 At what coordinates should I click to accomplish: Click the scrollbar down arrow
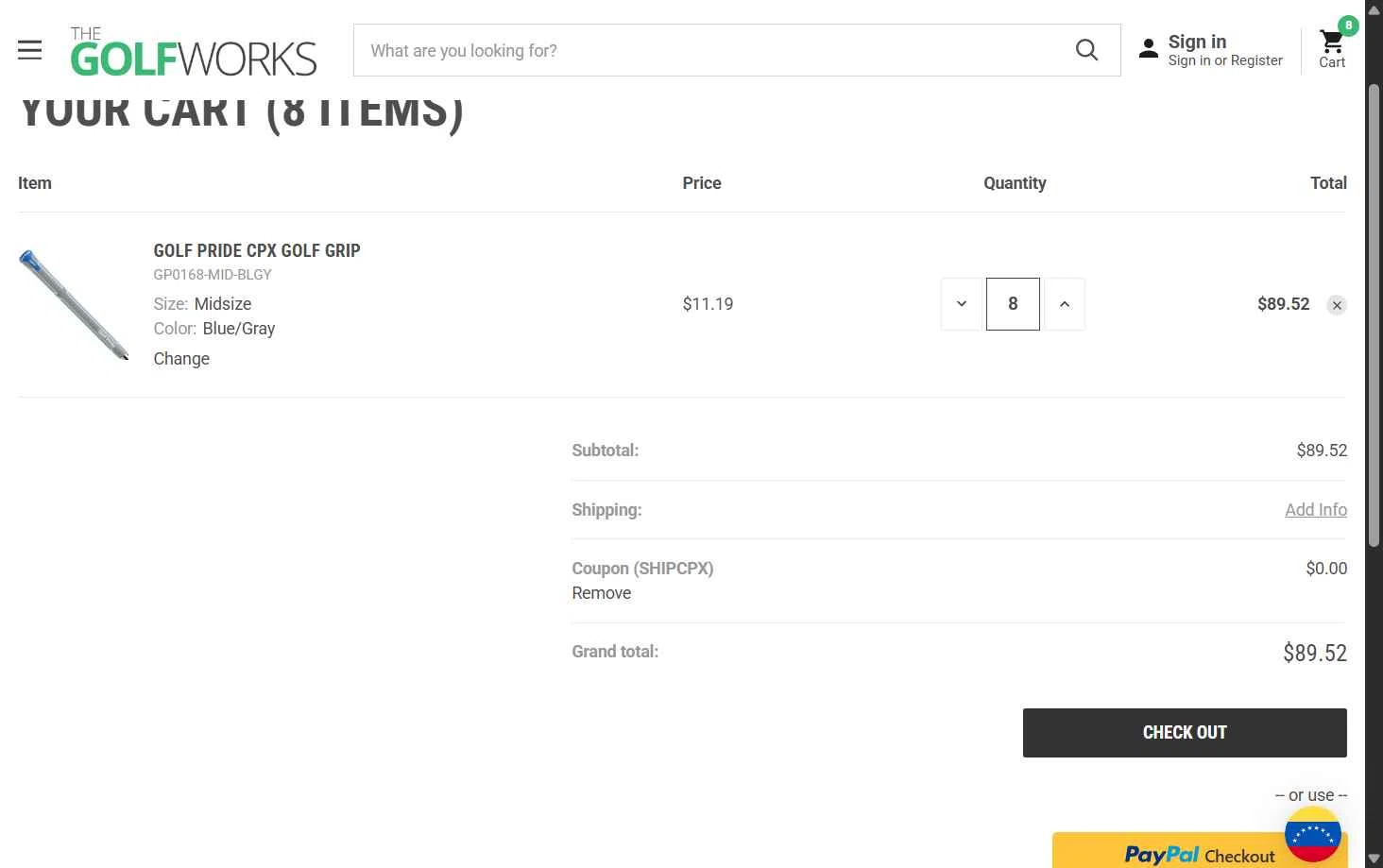[1374, 859]
